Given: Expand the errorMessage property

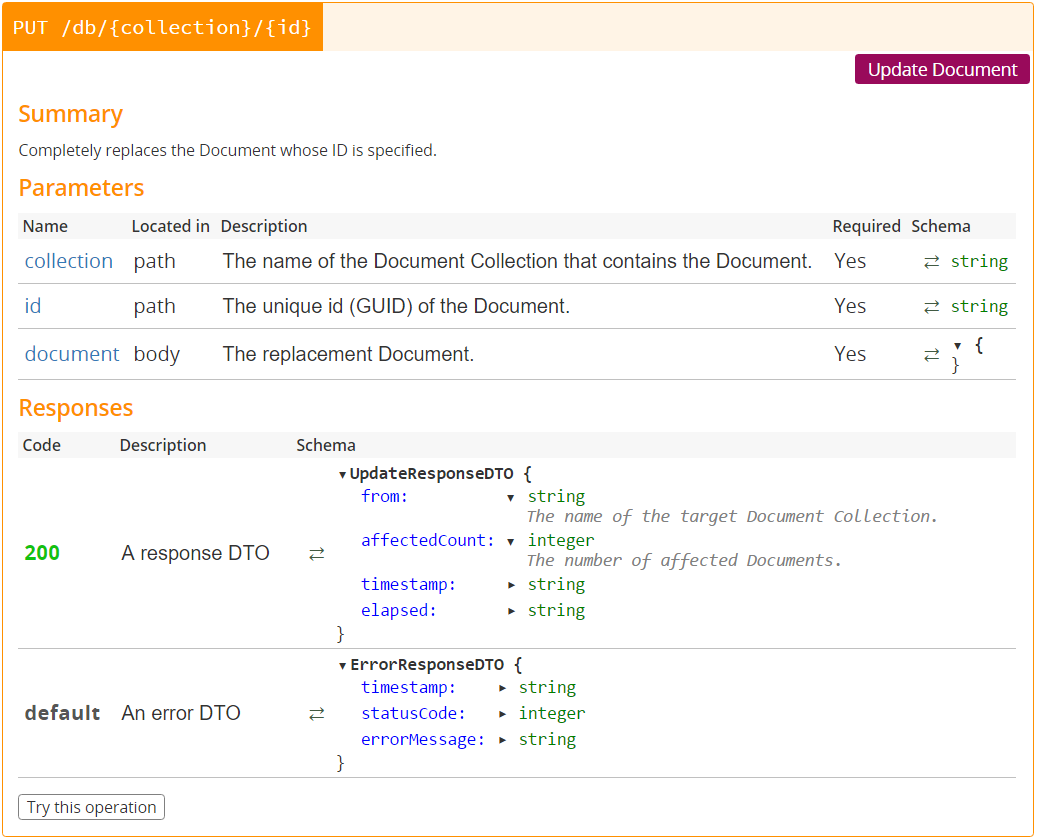Looking at the screenshot, I should [503, 740].
